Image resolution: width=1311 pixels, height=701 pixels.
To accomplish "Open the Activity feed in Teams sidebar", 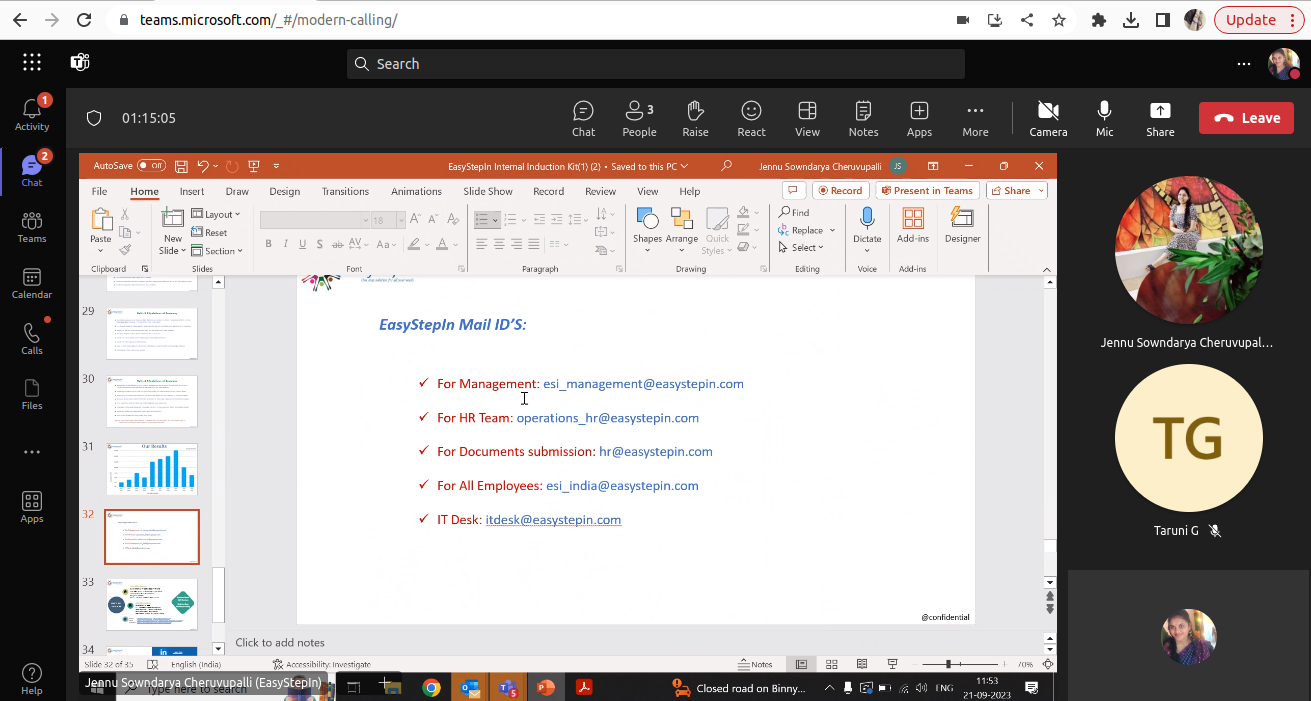I will point(32,114).
